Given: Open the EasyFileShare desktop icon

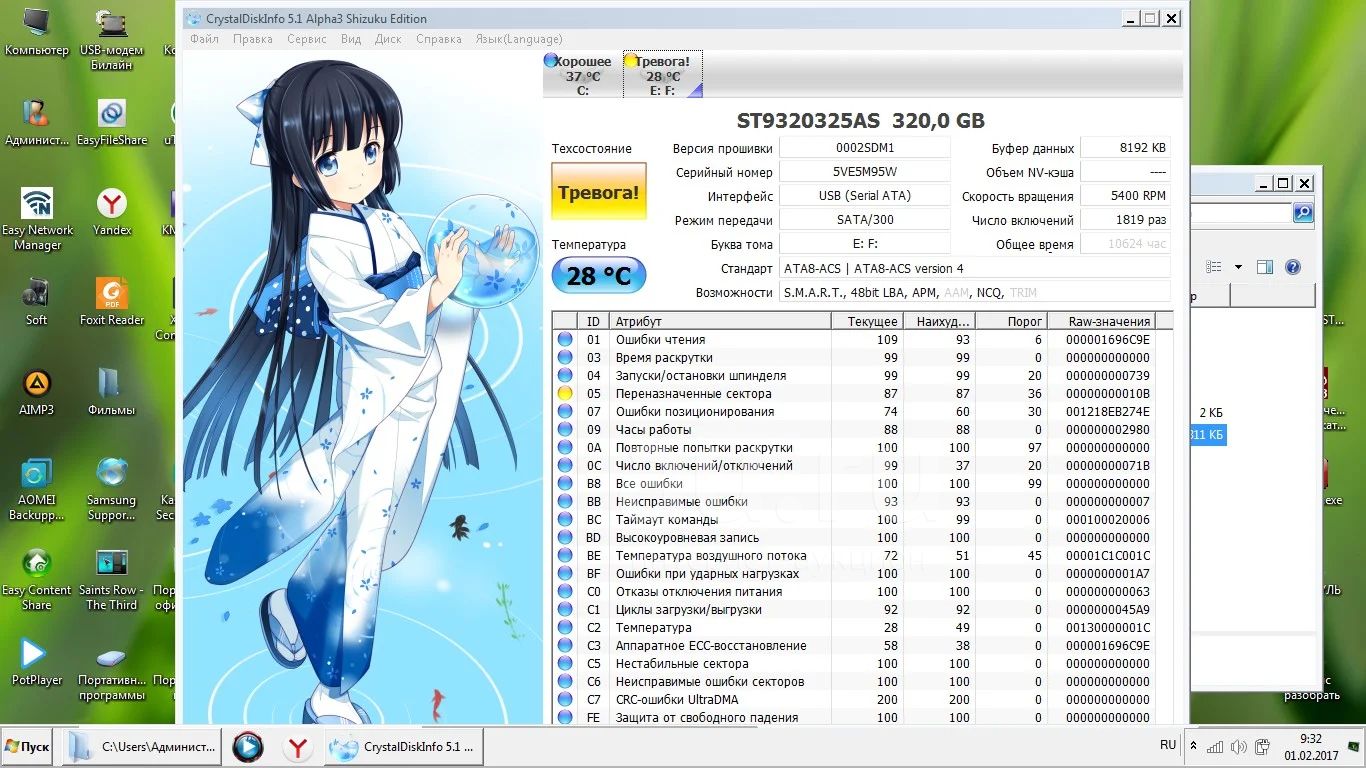Looking at the screenshot, I should (112, 122).
